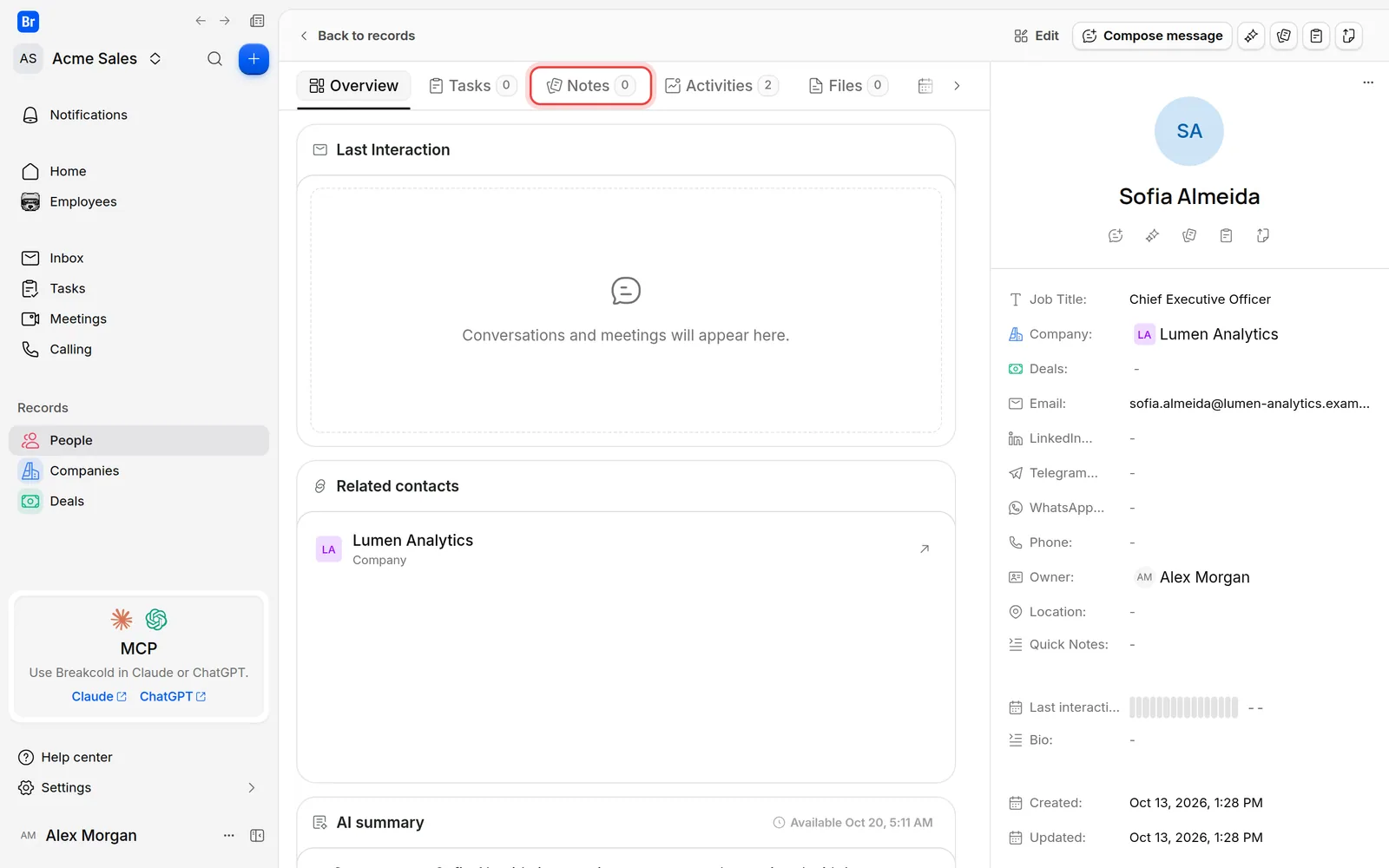
Task: Toggle the sidebar layout icon beside arrows
Action: (257, 21)
